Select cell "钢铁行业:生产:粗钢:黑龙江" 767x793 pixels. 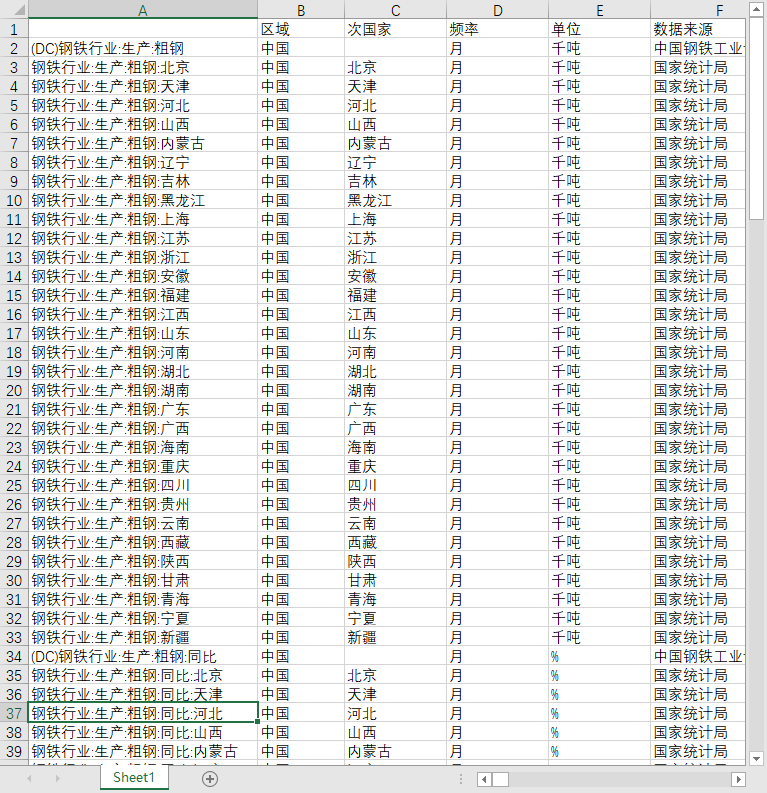pyautogui.click(x=143, y=200)
